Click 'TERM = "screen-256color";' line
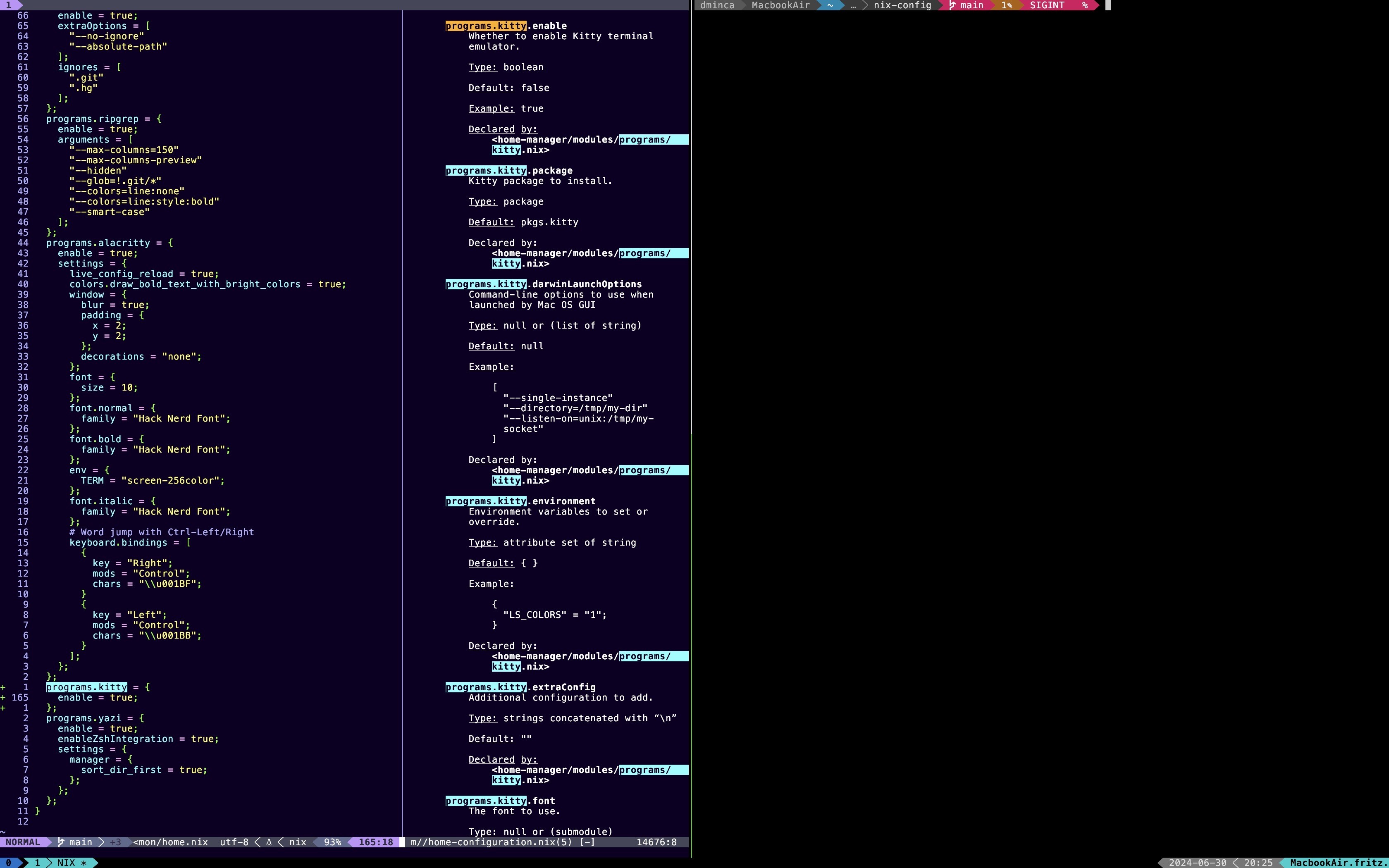Image resolution: width=1389 pixels, height=868 pixels. click(x=153, y=480)
